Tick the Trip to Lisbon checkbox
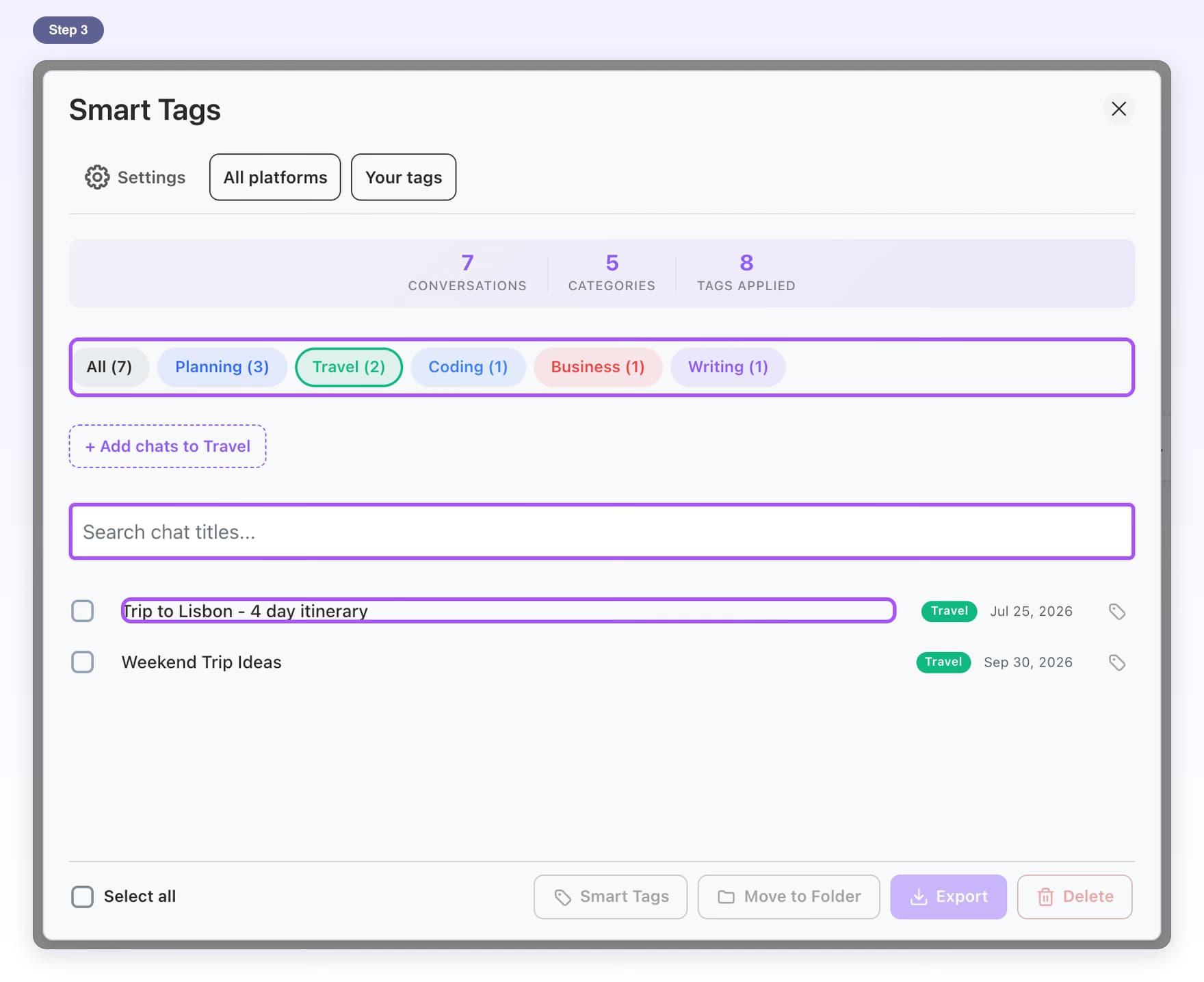1204x982 pixels. [83, 611]
